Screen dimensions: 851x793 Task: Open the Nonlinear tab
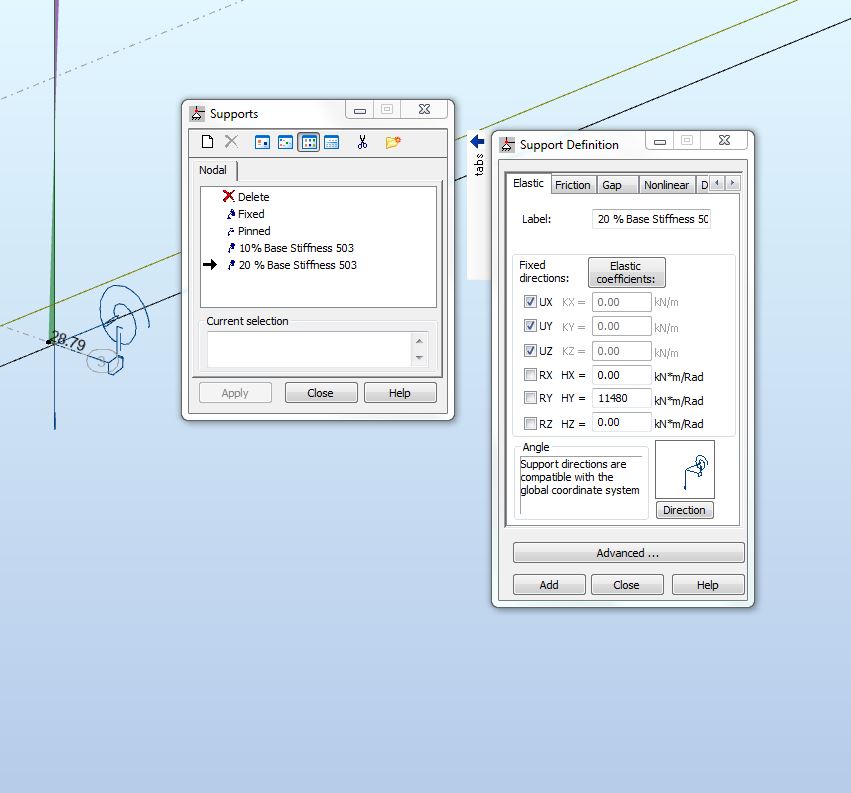pyautogui.click(x=666, y=184)
